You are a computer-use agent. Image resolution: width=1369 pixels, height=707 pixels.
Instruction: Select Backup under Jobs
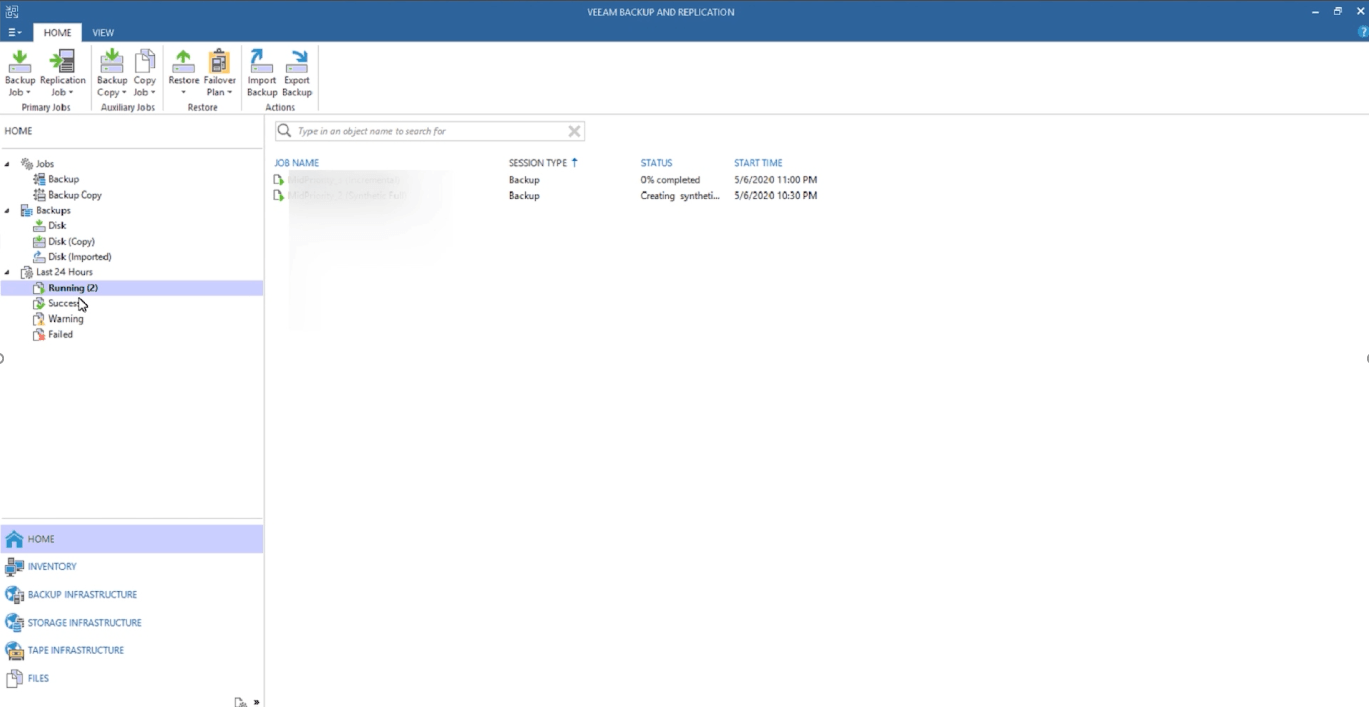(x=56, y=179)
